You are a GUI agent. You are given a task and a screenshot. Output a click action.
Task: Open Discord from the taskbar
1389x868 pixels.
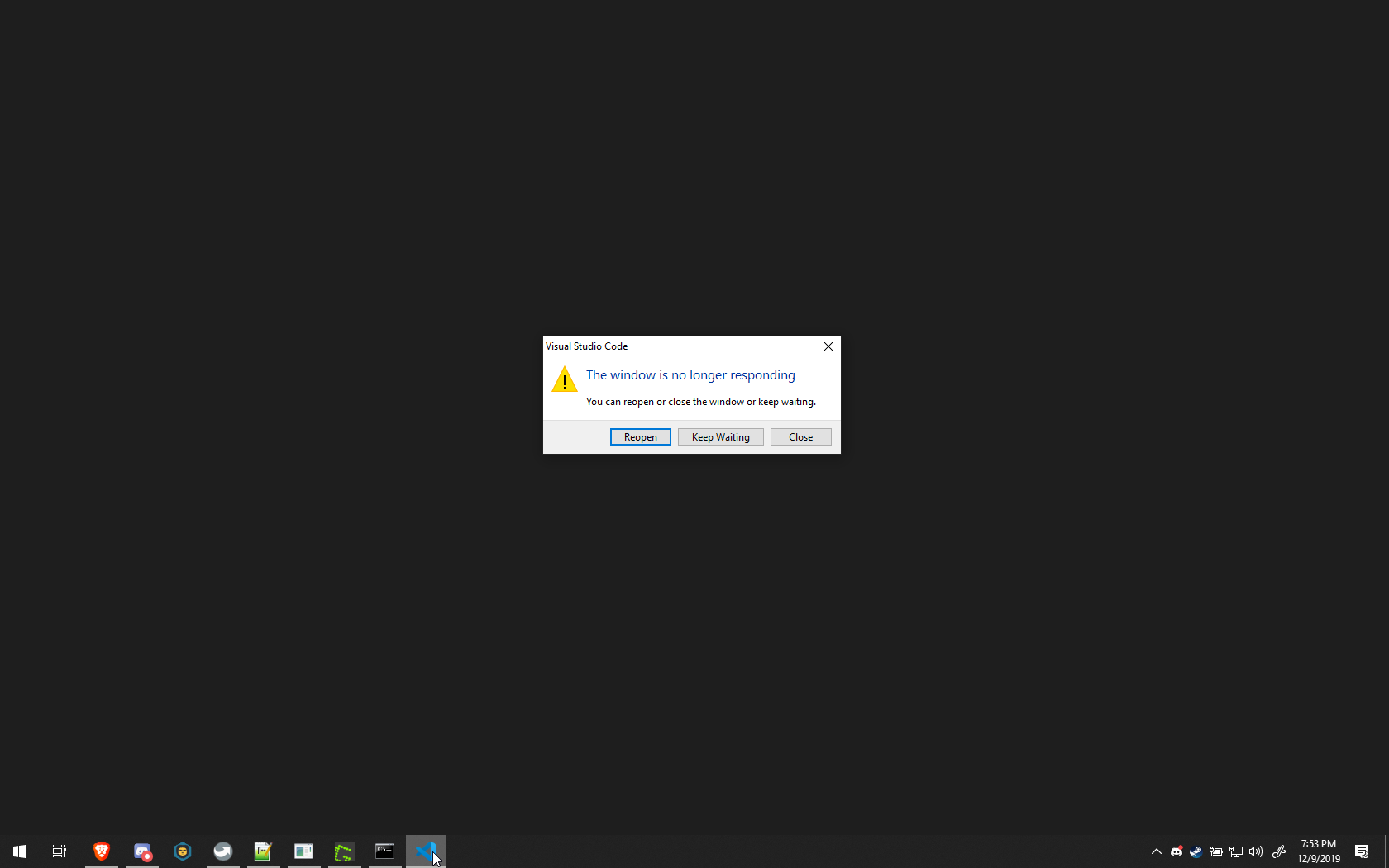click(142, 851)
